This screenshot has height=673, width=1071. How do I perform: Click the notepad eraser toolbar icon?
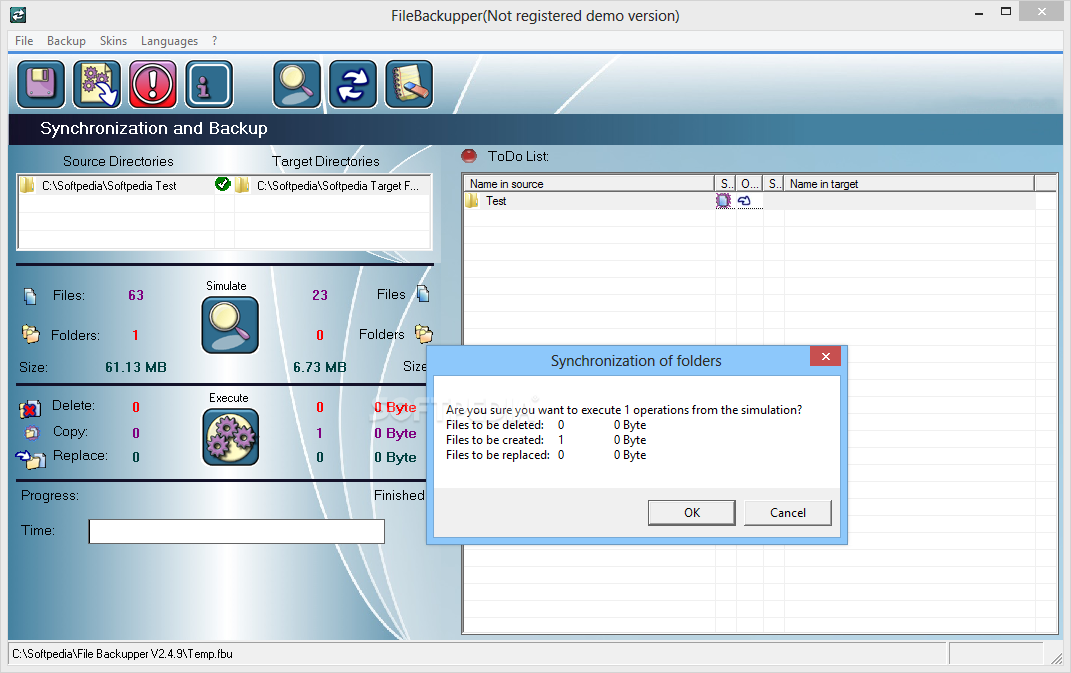[409, 84]
